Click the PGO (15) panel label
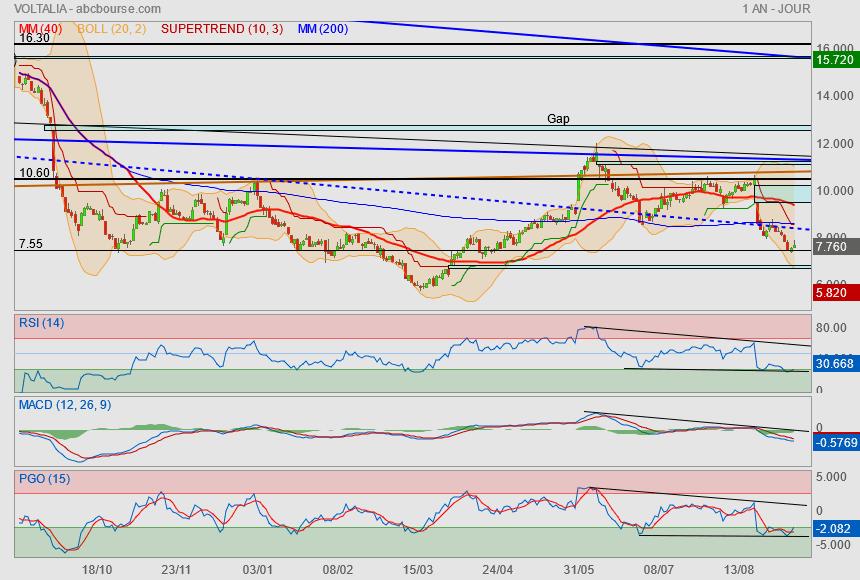The height and width of the screenshot is (580, 860). [44, 478]
